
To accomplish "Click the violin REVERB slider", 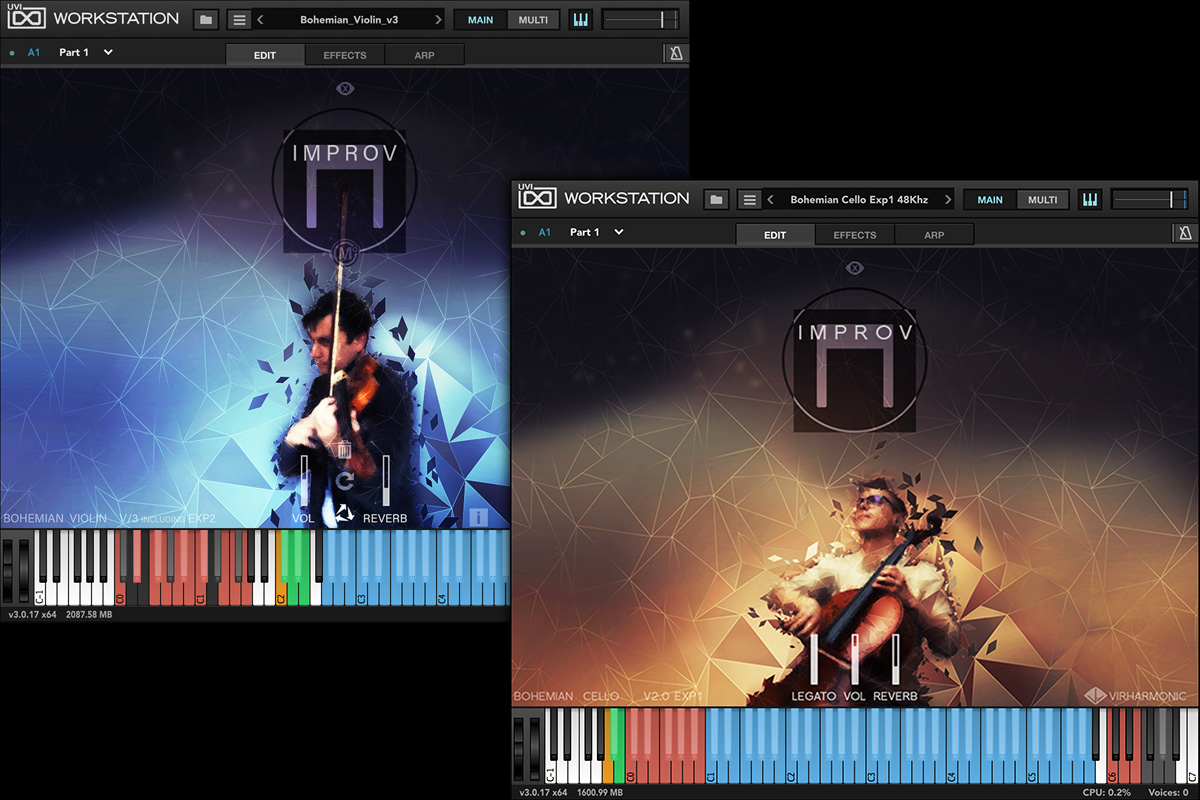I will 385,479.
